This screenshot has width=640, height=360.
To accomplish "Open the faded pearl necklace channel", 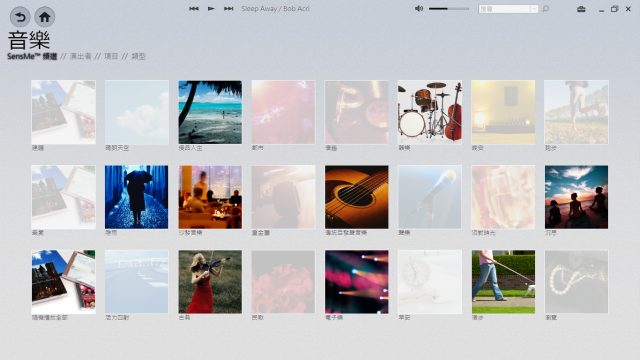I will [576, 282].
